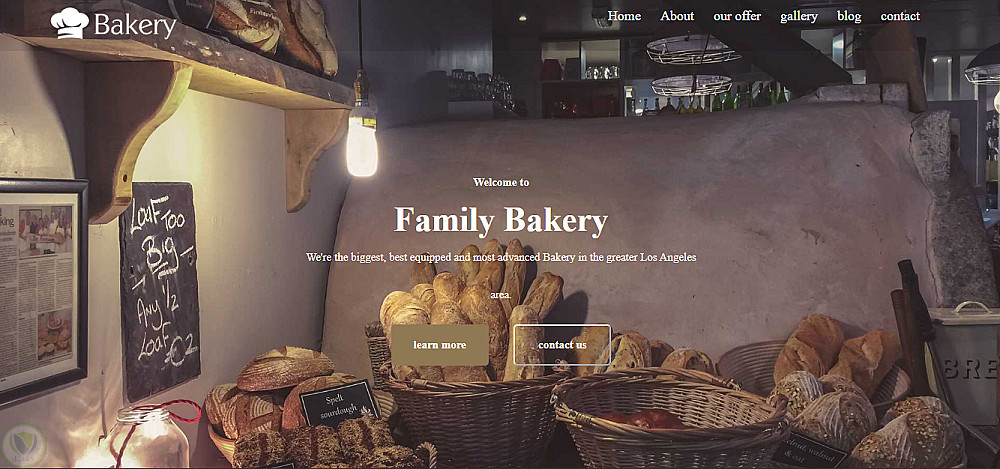Select "our offer" in navigation
Image resolution: width=1000 pixels, height=469 pixels.
pos(737,16)
